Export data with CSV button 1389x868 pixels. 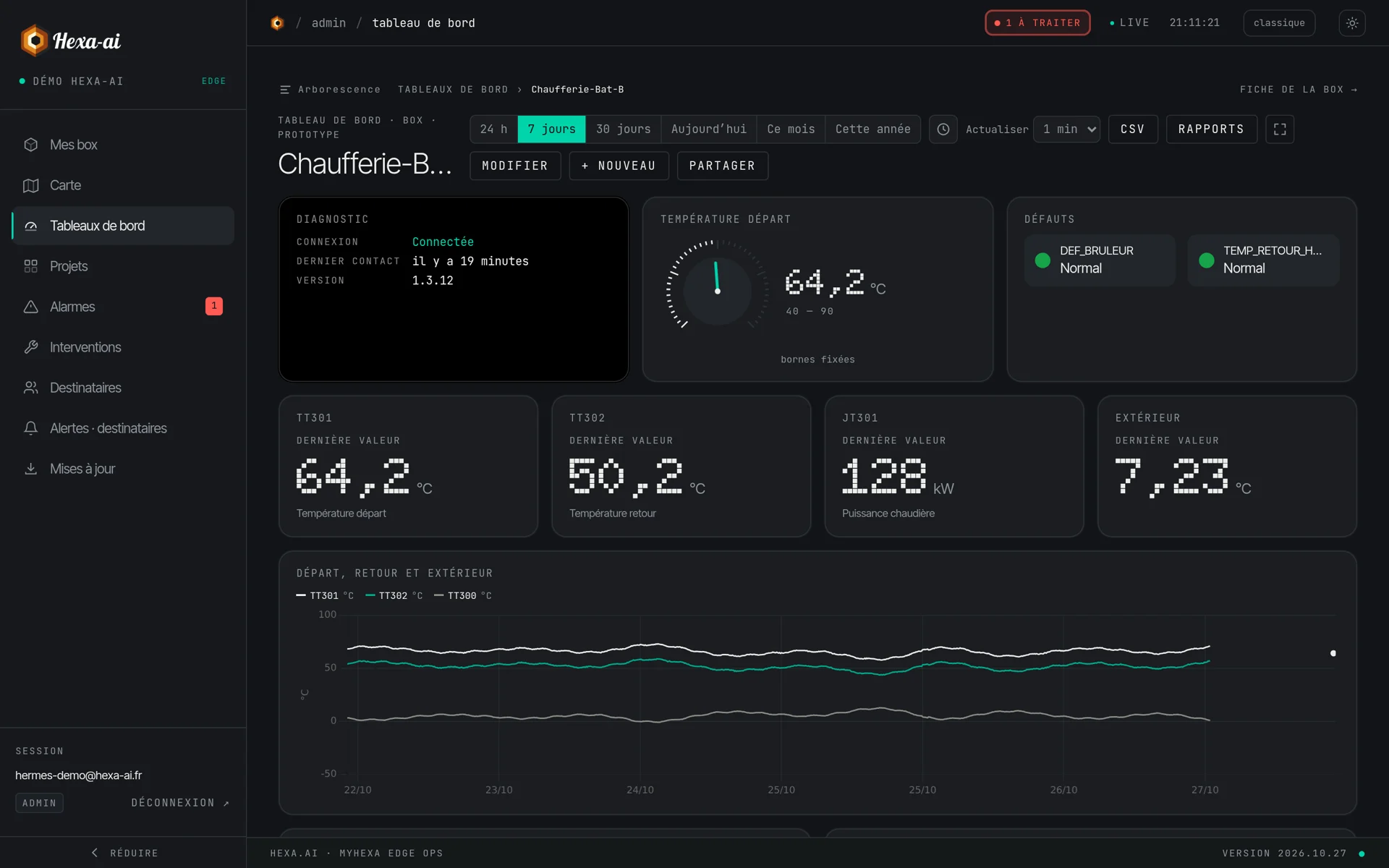coord(1133,129)
